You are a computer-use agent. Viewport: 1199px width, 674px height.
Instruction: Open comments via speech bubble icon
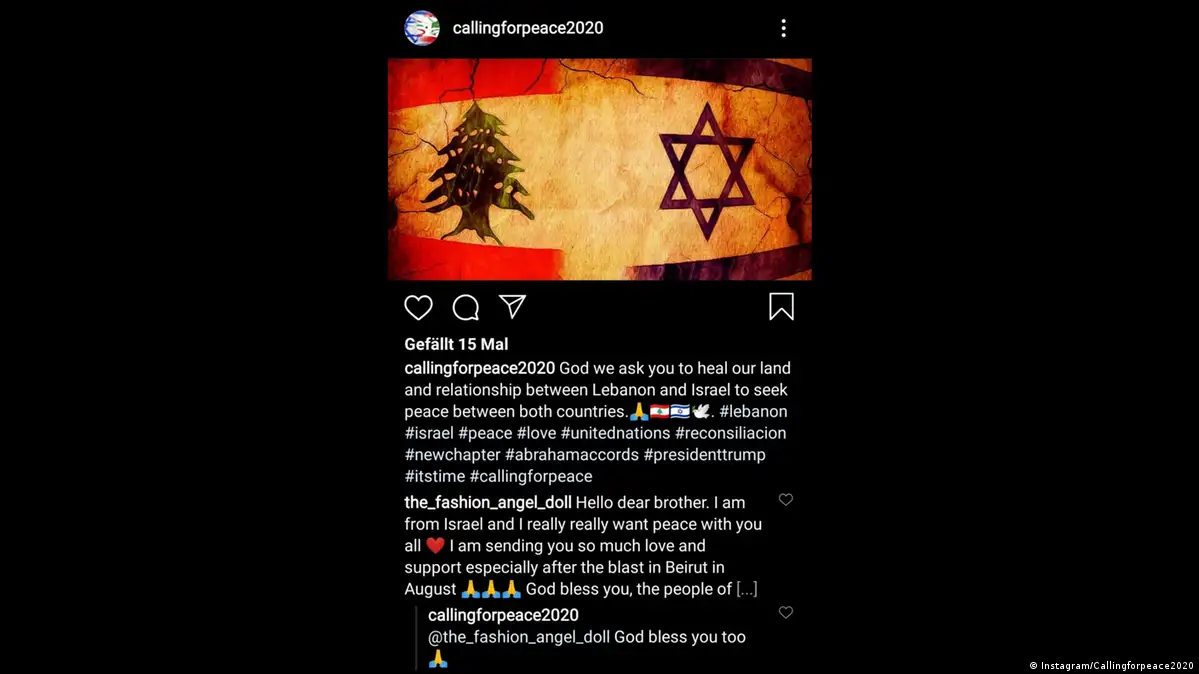(x=465, y=308)
